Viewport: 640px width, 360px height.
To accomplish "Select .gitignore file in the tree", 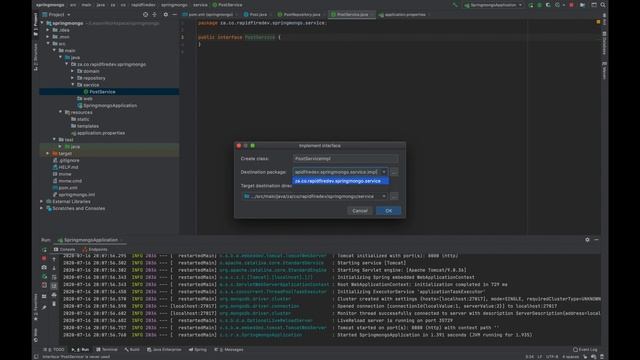I will tap(66, 160).
